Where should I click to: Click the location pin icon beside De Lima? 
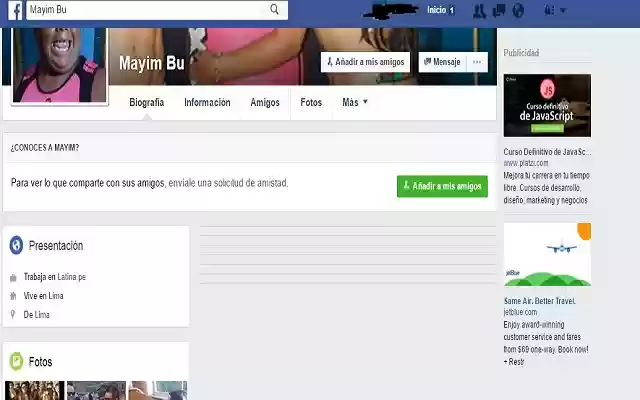coord(13,315)
